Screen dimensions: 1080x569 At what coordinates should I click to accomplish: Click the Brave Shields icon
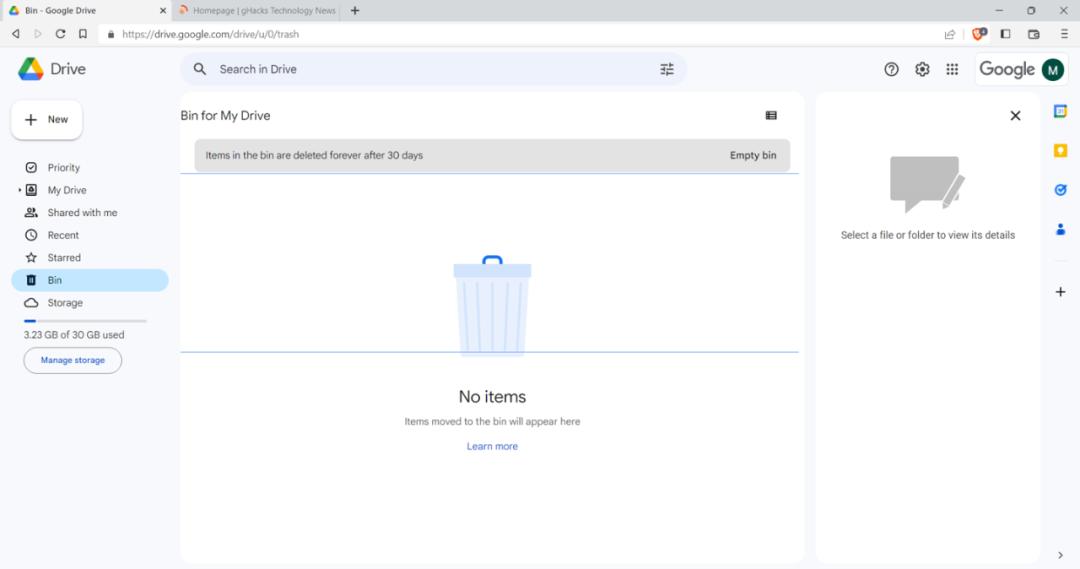[978, 34]
